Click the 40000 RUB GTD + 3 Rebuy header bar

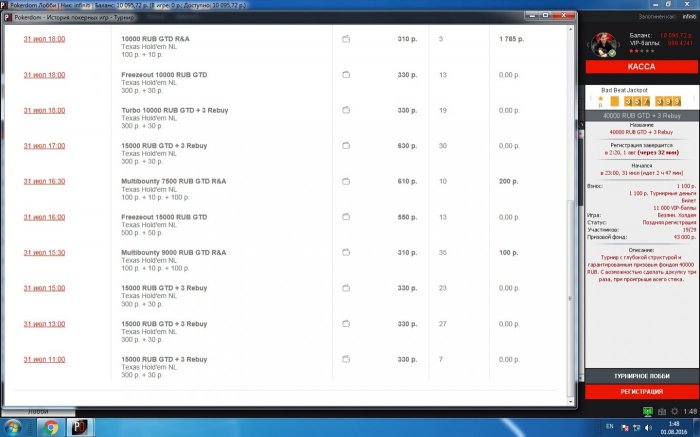click(x=641, y=116)
